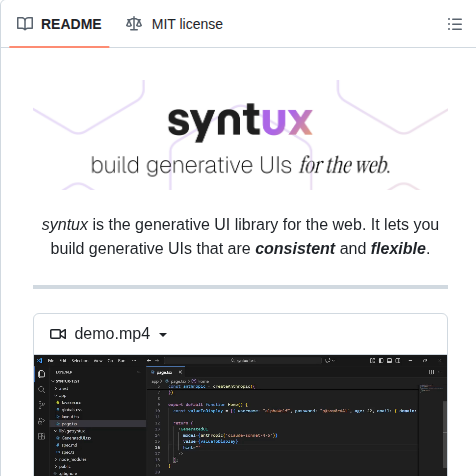Click the bold word "consistent"
Viewport: 476px width, 476px height.
click(x=295, y=249)
